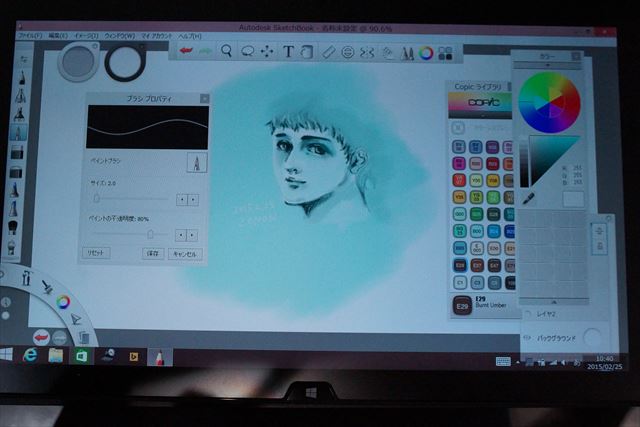
Task: Expand the arrow under Copic banner
Action: 482,116
